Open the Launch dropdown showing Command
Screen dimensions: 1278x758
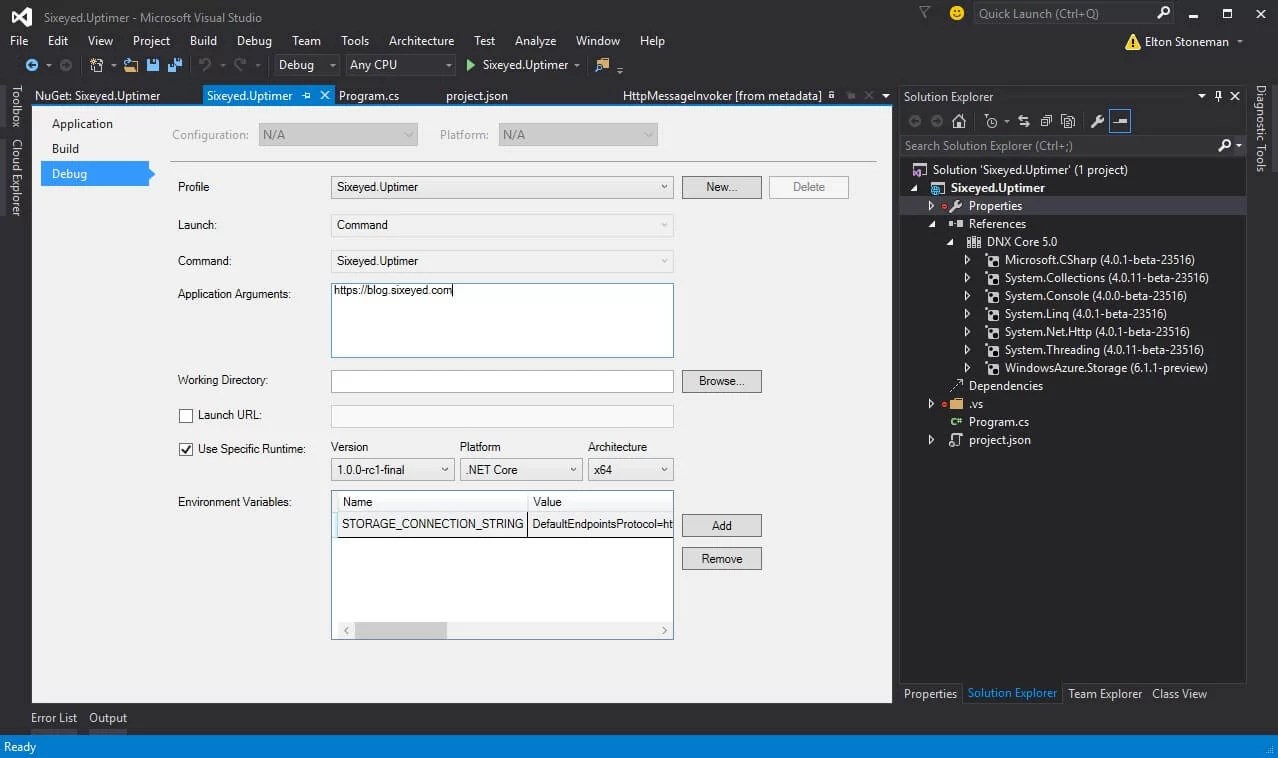(502, 225)
